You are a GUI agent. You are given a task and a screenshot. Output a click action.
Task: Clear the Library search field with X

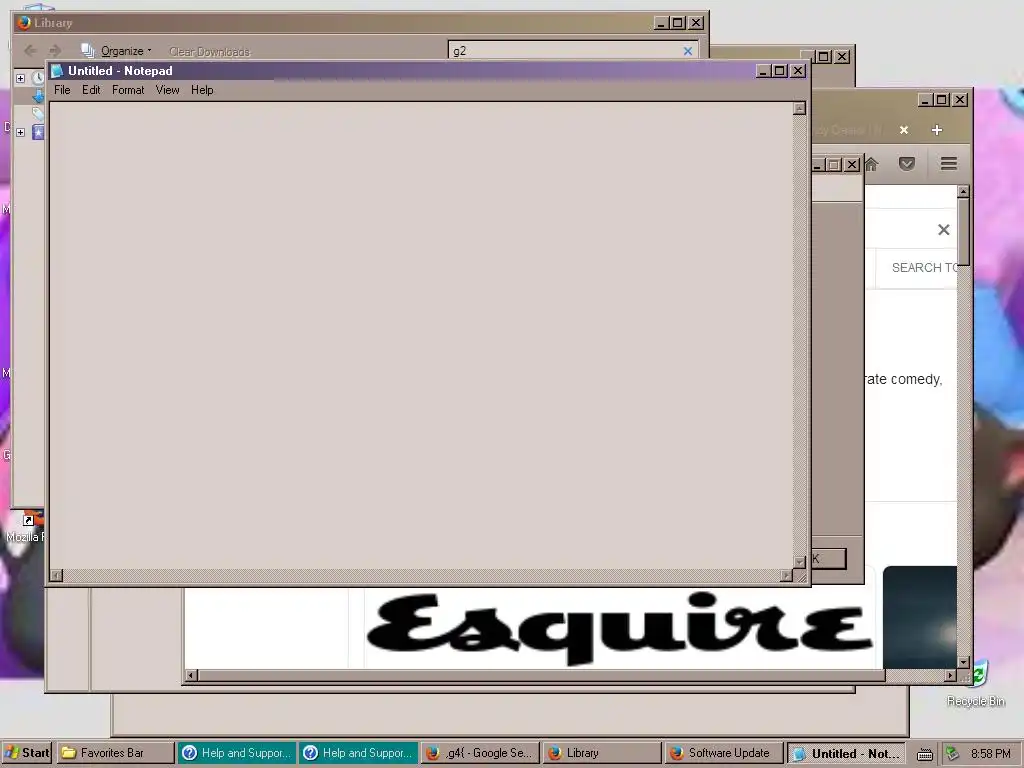pos(688,51)
